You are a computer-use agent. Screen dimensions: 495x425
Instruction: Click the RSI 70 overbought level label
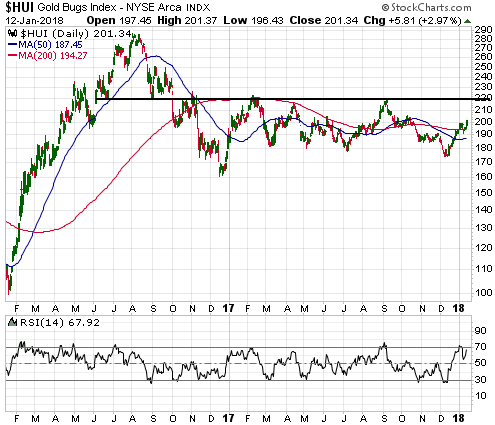point(480,347)
